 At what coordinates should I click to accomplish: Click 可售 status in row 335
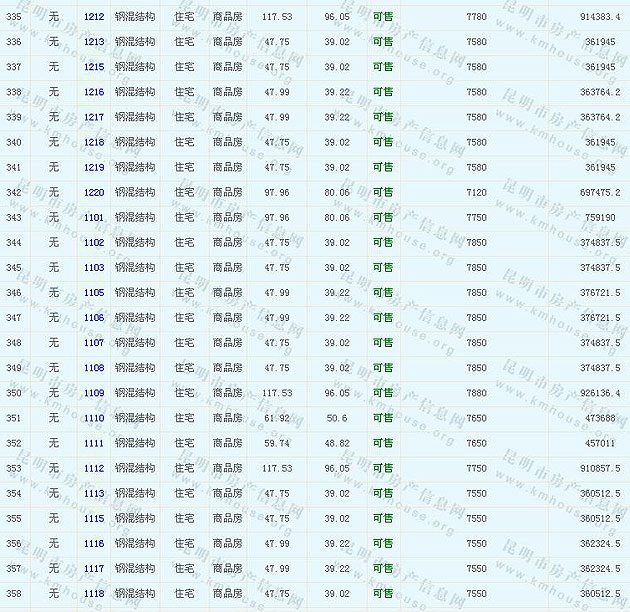383,17
